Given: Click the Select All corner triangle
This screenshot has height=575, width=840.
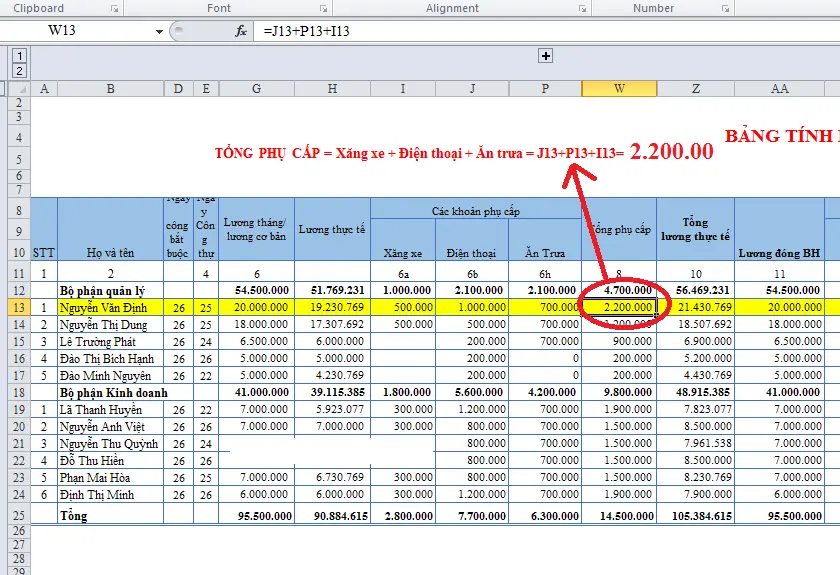Looking at the screenshot, I should coord(19,88).
